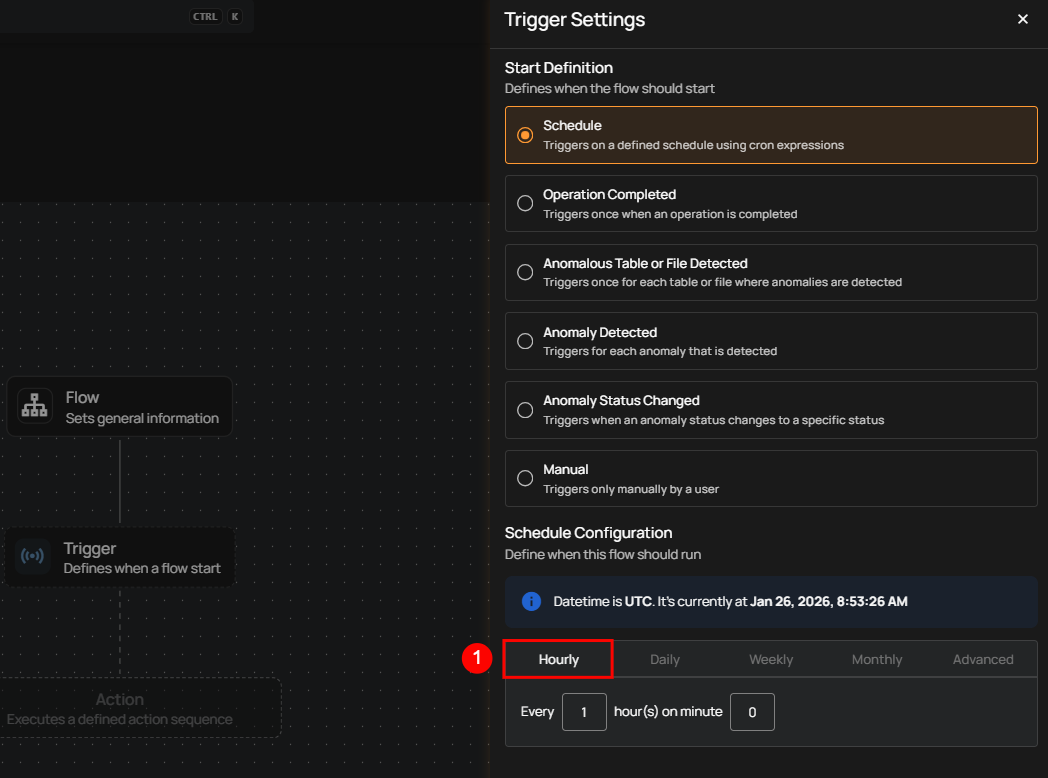Image resolution: width=1048 pixels, height=778 pixels.
Task: Click the on-minute input field
Action: point(752,712)
